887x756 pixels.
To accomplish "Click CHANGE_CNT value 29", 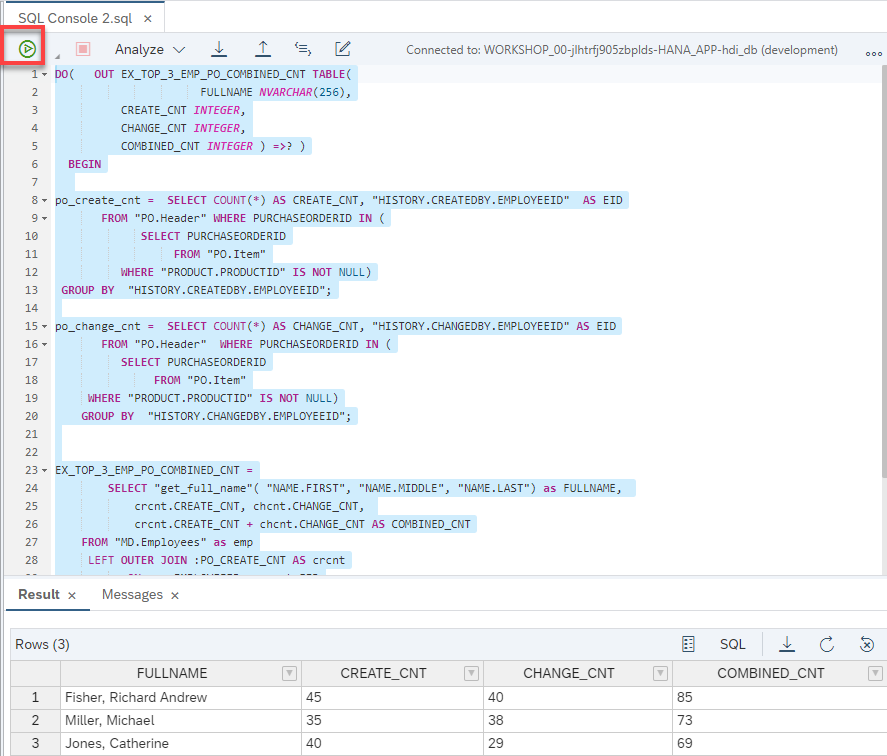I will point(578,744).
